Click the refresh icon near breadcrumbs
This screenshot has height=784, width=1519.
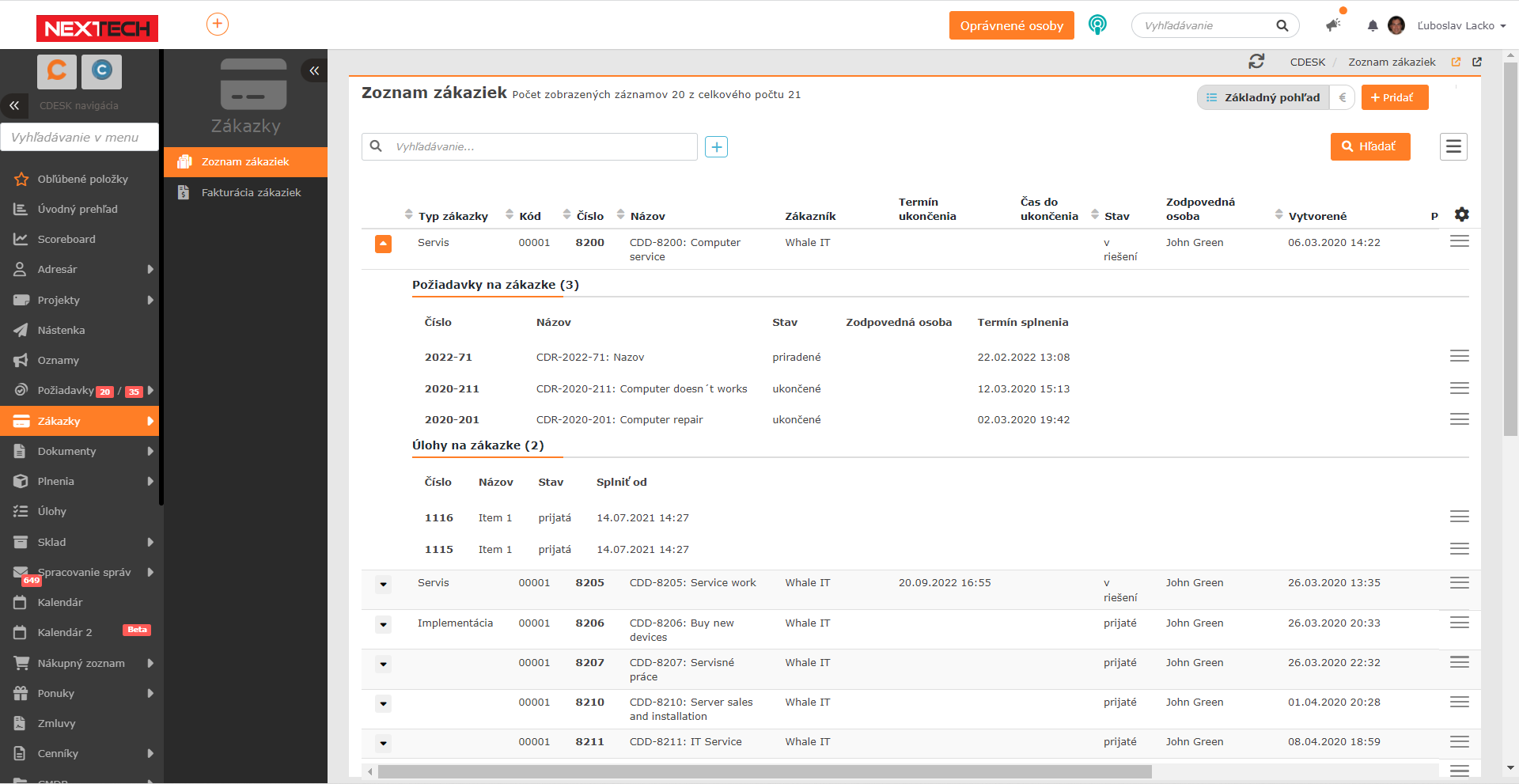[x=1256, y=61]
